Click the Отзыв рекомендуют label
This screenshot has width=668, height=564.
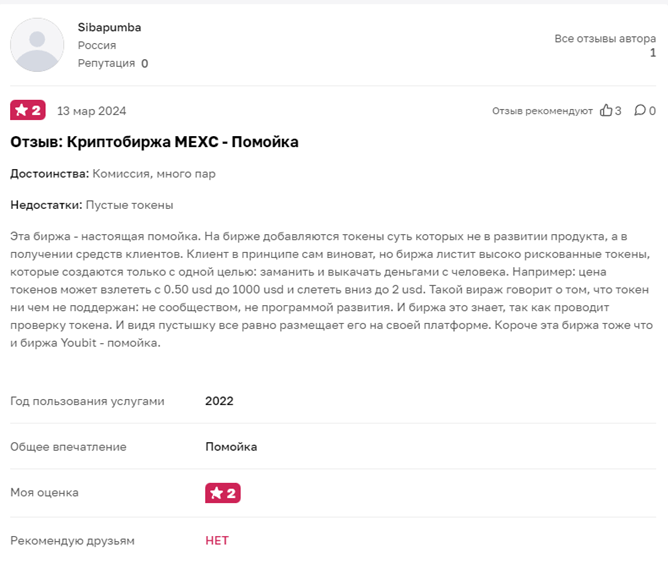point(542,111)
